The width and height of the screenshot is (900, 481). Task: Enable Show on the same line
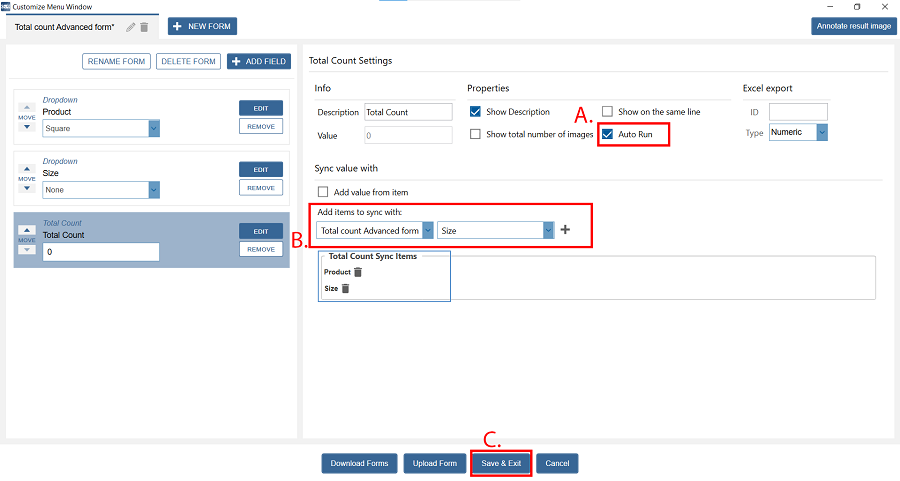[608, 112]
